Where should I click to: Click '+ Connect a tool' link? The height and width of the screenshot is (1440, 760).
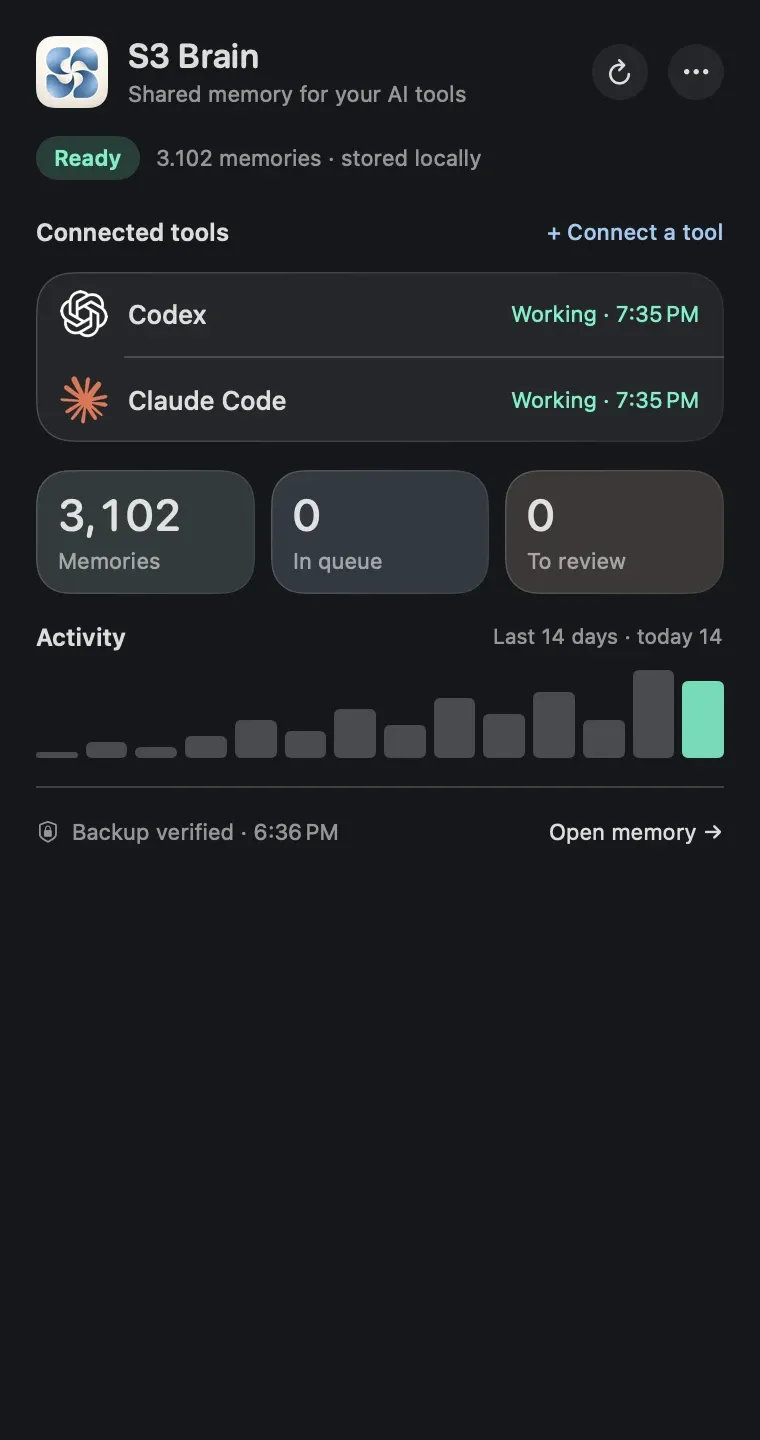635,232
